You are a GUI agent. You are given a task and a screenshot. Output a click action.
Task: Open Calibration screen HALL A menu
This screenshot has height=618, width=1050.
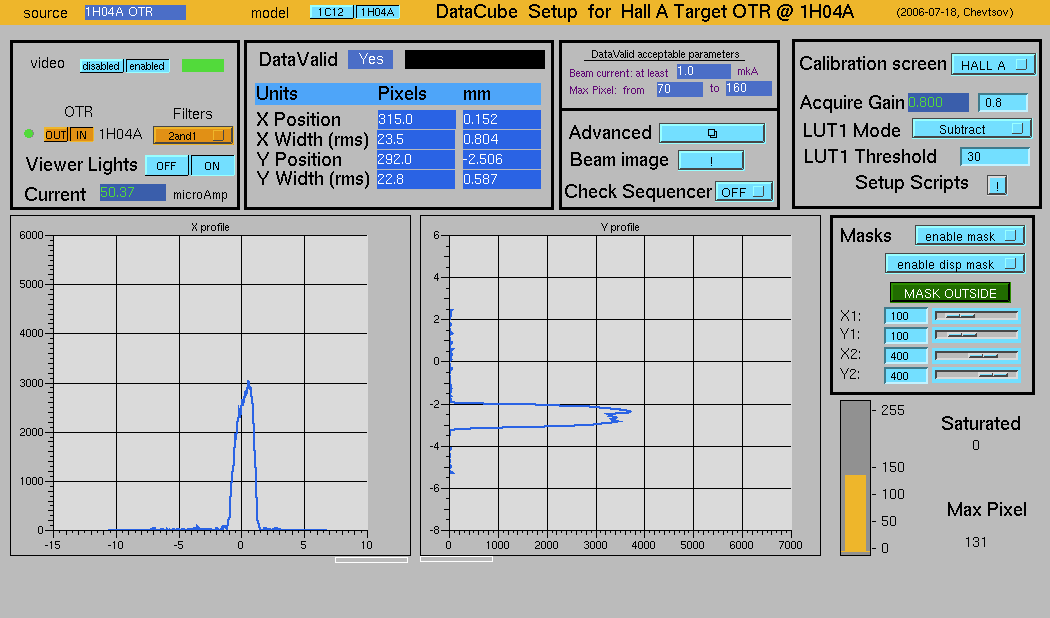[992, 64]
